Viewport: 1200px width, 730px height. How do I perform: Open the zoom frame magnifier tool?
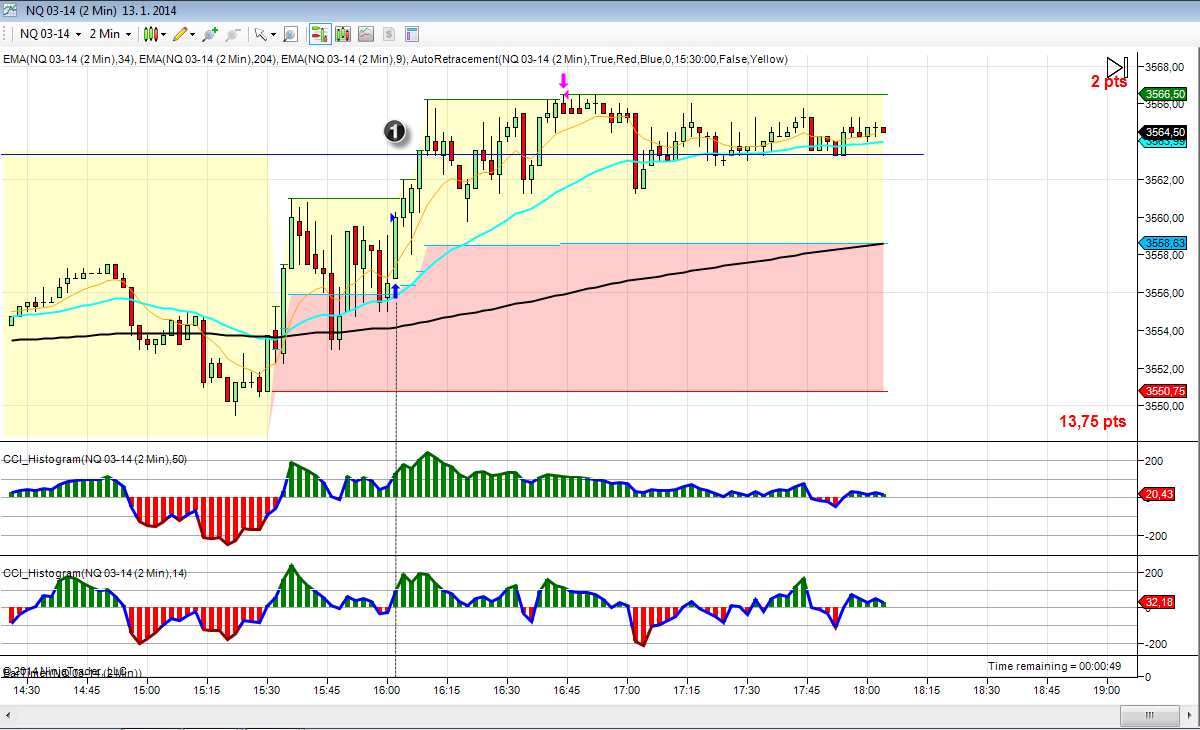pyautogui.click(x=290, y=34)
